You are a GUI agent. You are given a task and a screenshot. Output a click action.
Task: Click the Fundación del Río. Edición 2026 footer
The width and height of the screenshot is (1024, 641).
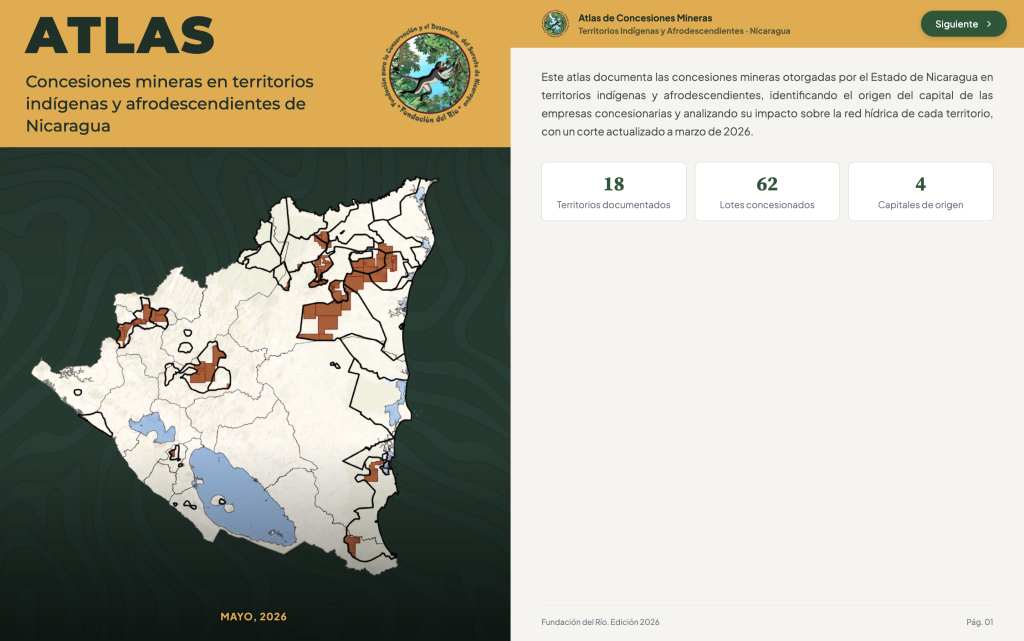(600, 622)
